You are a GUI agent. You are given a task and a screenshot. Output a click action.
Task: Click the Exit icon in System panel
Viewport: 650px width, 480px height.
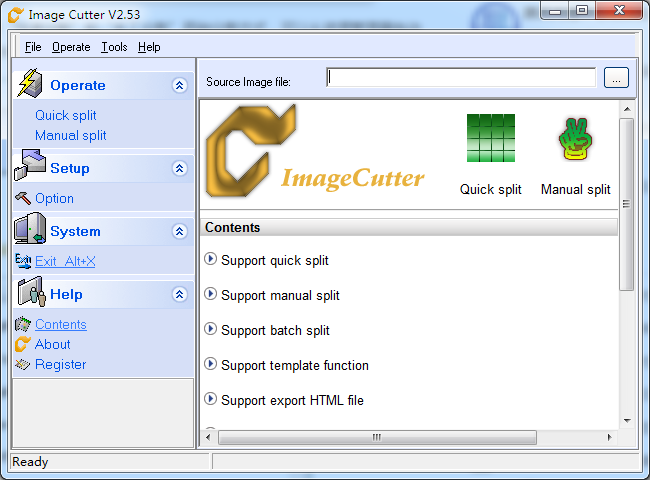23,261
